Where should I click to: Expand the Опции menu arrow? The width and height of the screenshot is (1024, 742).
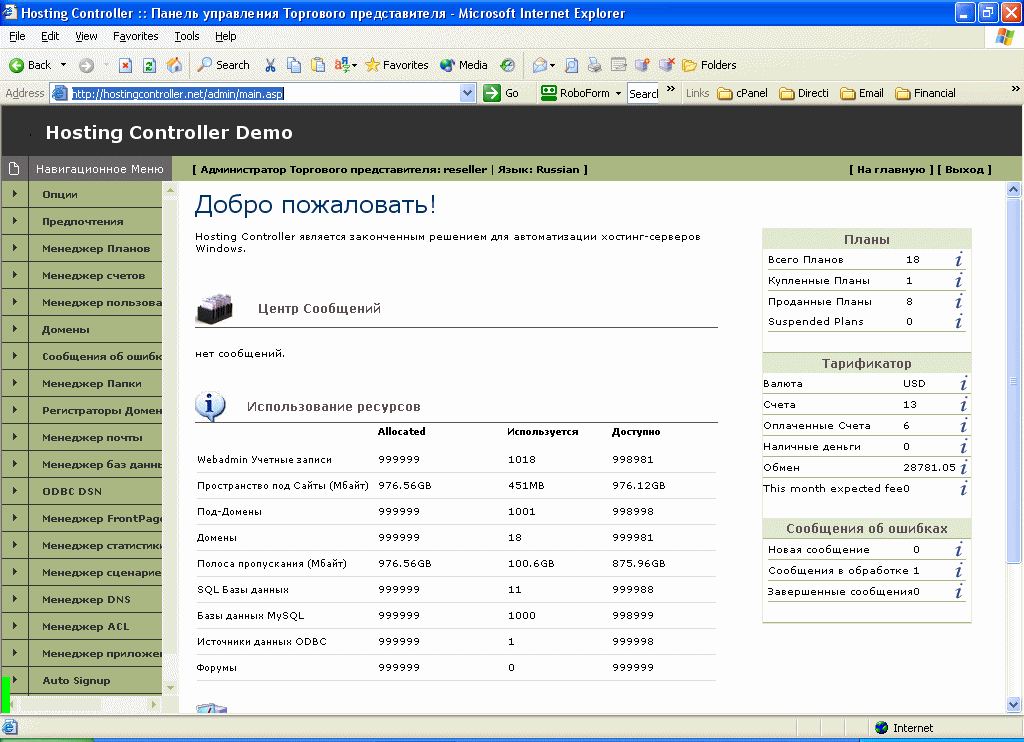[14, 194]
